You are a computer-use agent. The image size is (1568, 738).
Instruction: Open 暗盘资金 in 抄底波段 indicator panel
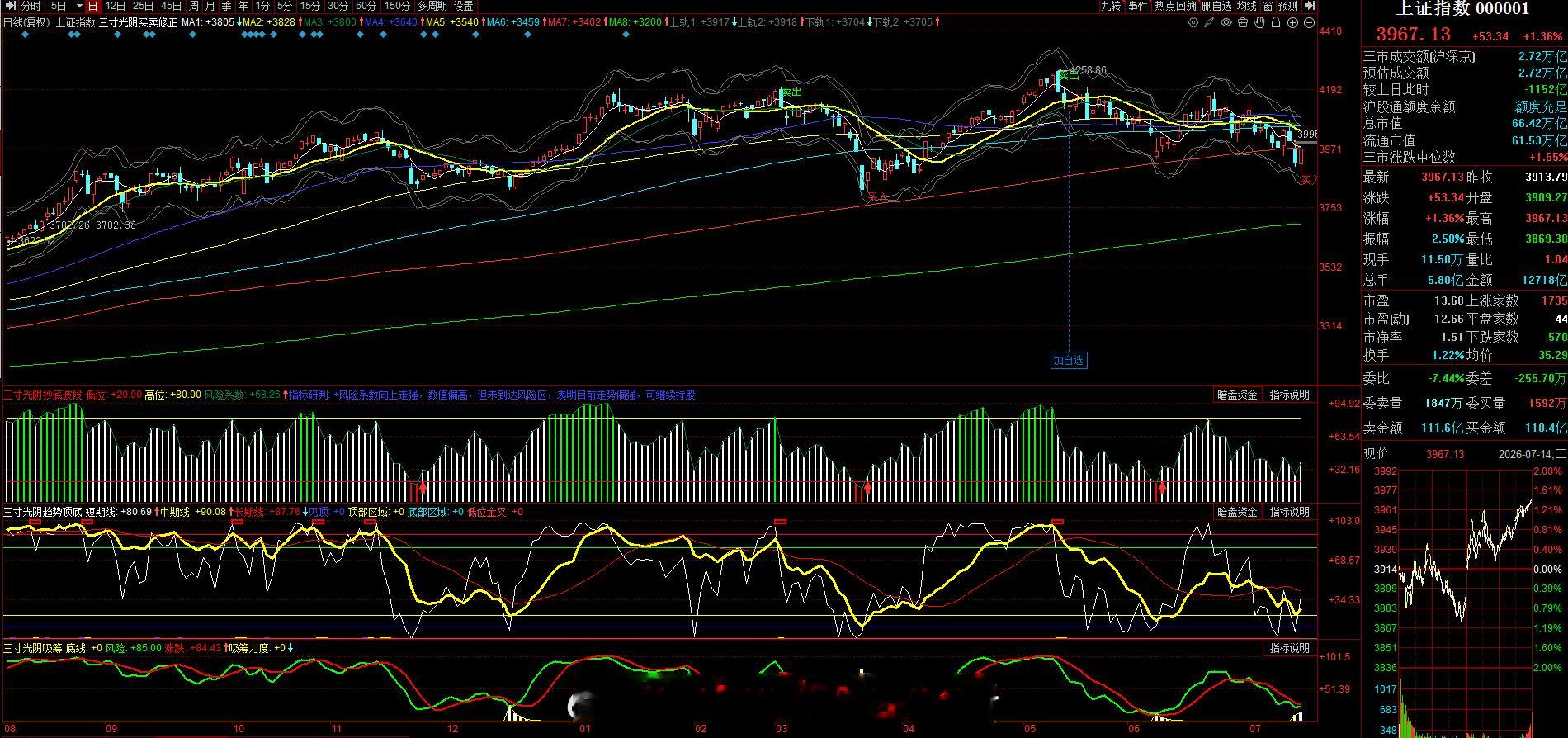point(1237,395)
